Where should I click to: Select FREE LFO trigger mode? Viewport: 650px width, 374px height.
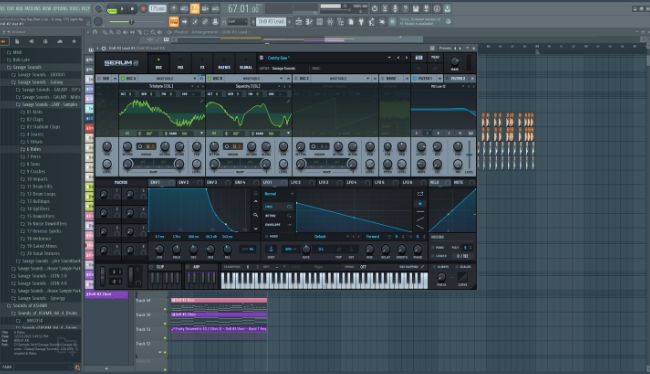(278, 206)
